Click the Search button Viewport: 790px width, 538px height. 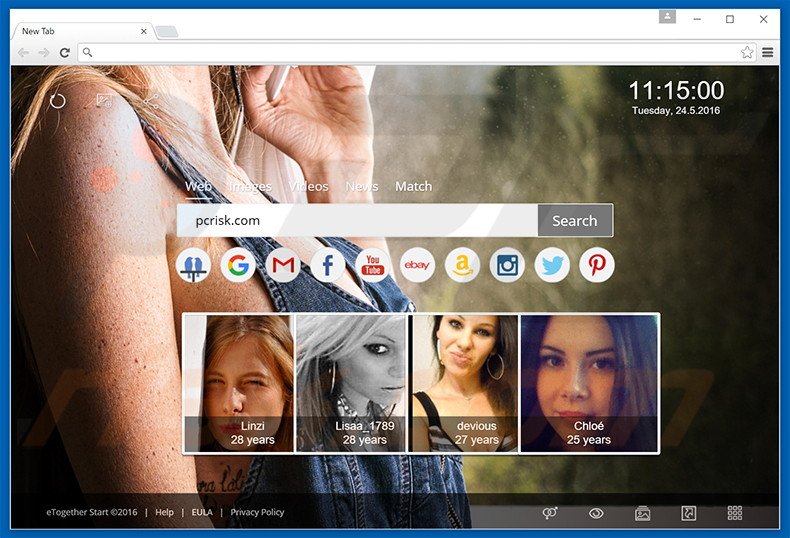pyautogui.click(x=575, y=221)
